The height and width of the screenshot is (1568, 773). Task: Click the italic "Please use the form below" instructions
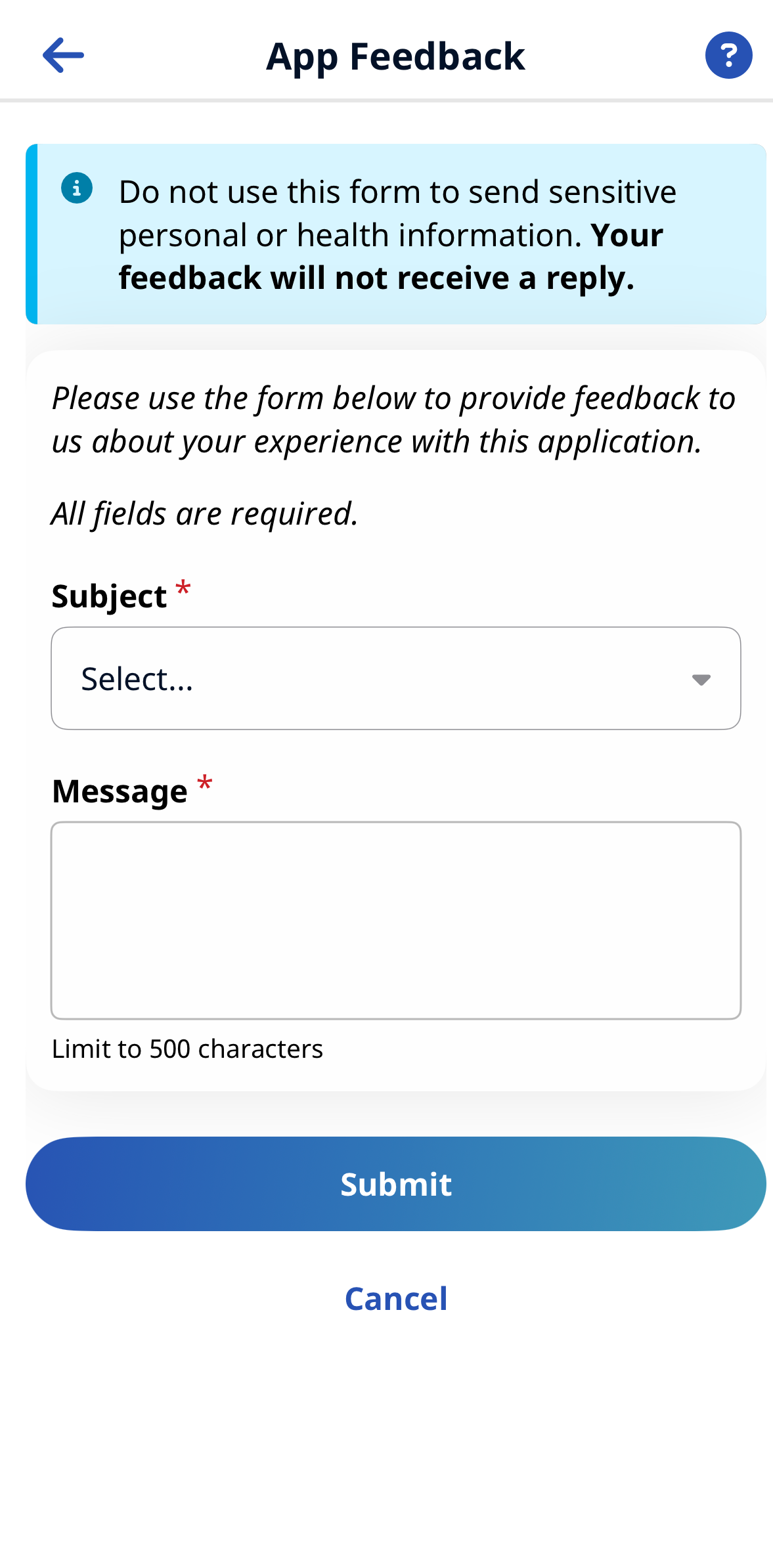pyautogui.click(x=393, y=420)
